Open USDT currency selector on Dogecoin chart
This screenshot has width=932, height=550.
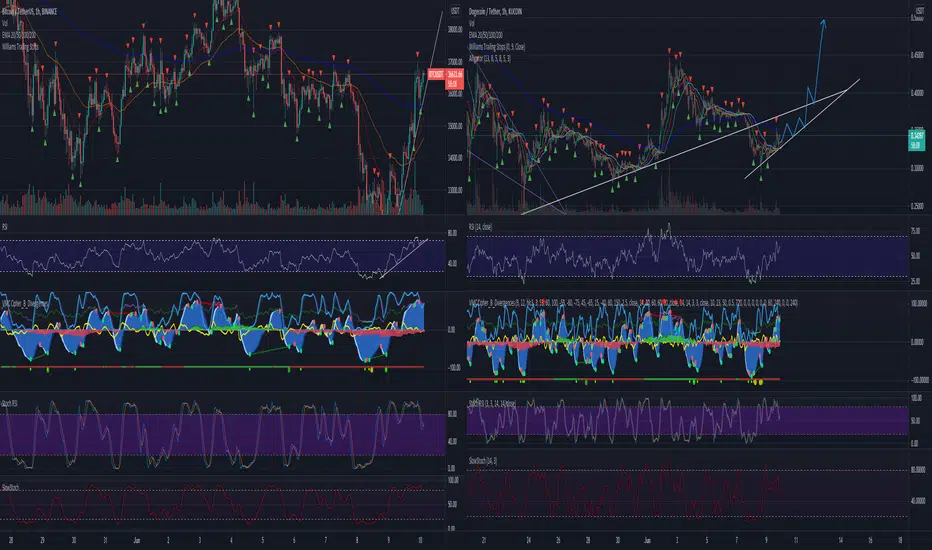[920, 11]
